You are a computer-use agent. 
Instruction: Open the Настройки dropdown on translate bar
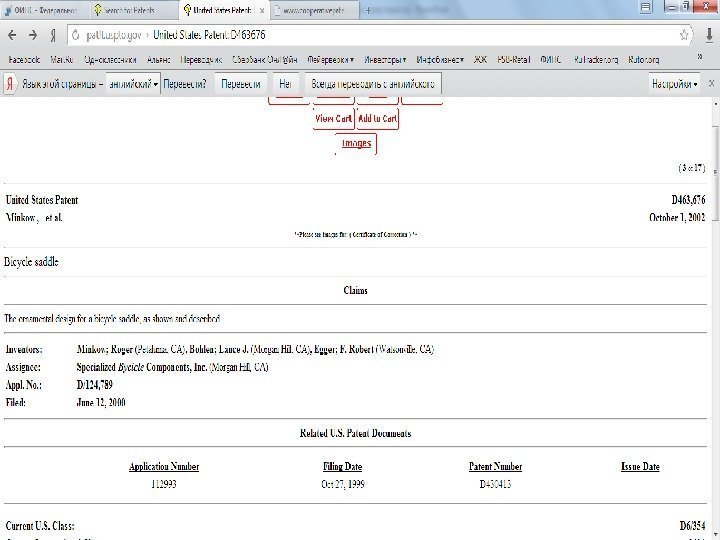point(674,84)
